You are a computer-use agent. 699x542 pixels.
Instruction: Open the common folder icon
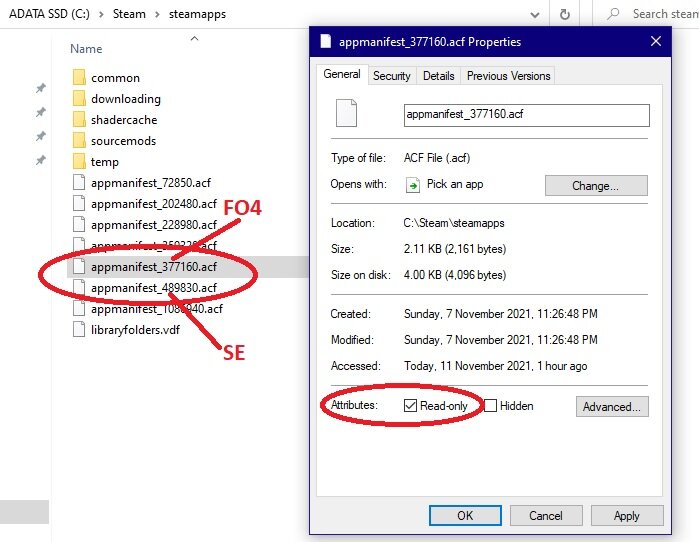(79, 77)
